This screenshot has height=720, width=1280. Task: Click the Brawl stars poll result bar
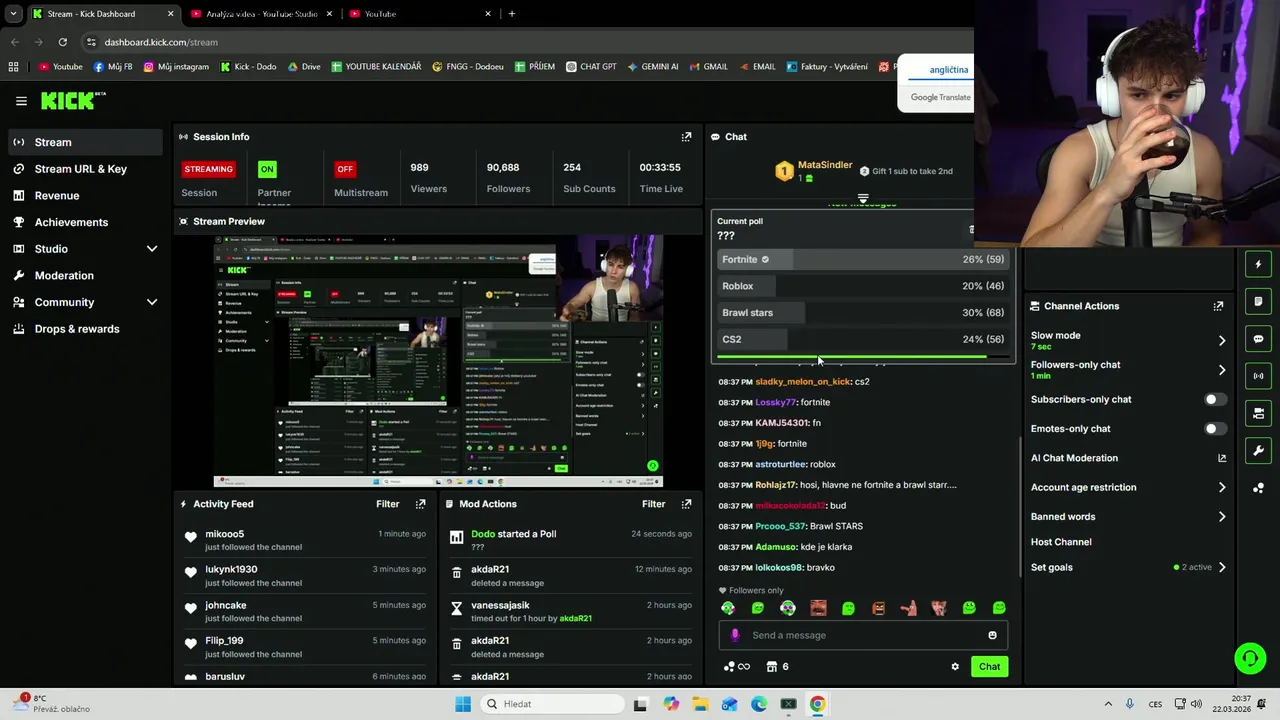(863, 313)
